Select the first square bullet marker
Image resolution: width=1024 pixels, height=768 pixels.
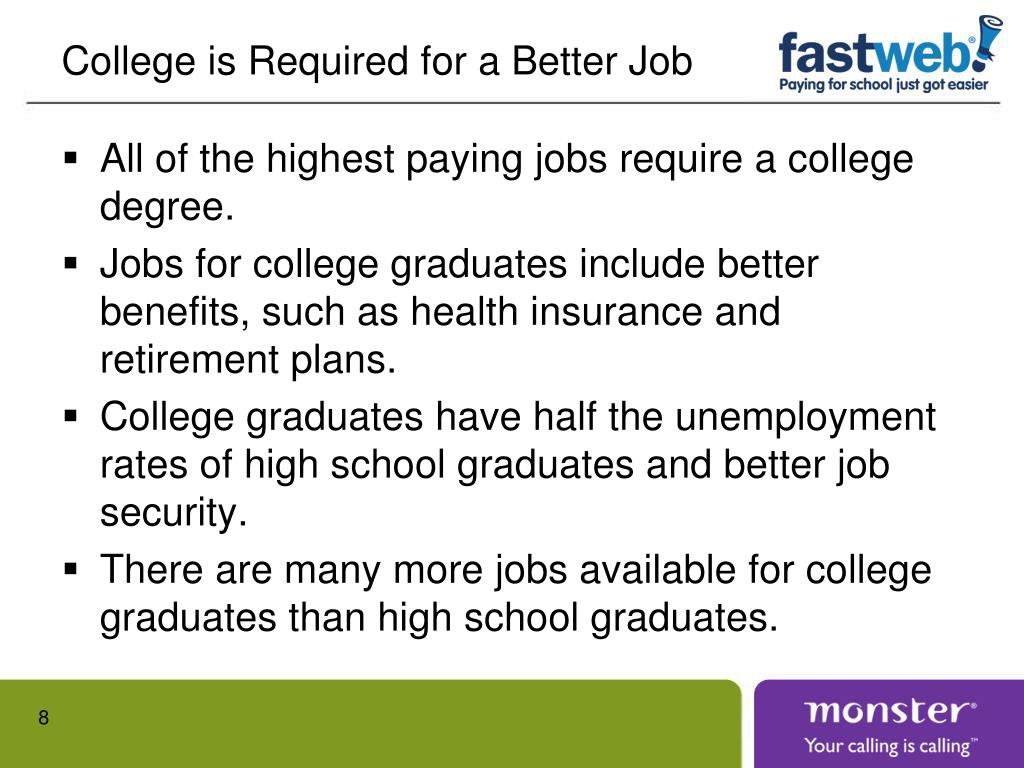[71, 158]
